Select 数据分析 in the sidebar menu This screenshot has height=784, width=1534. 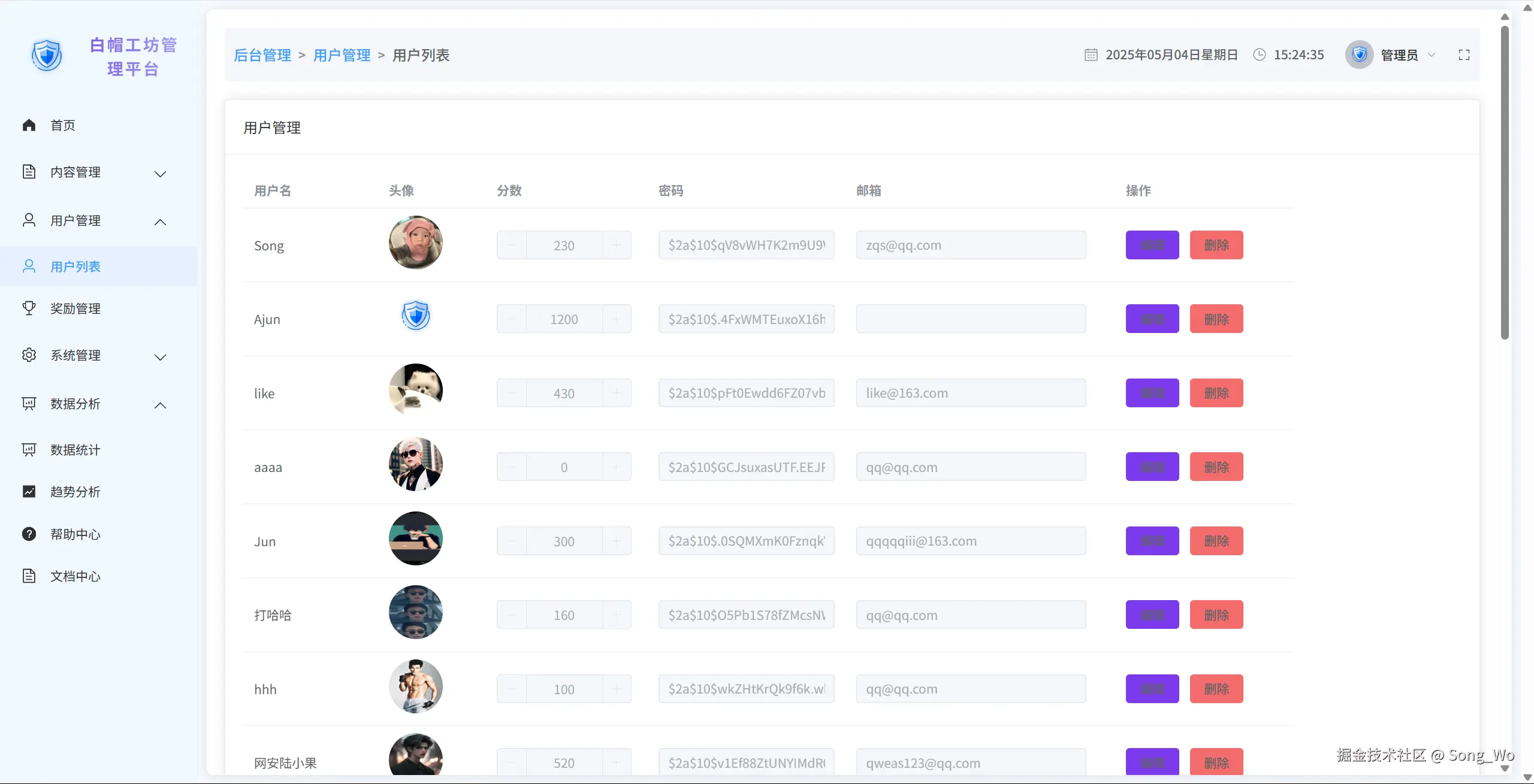pos(75,404)
